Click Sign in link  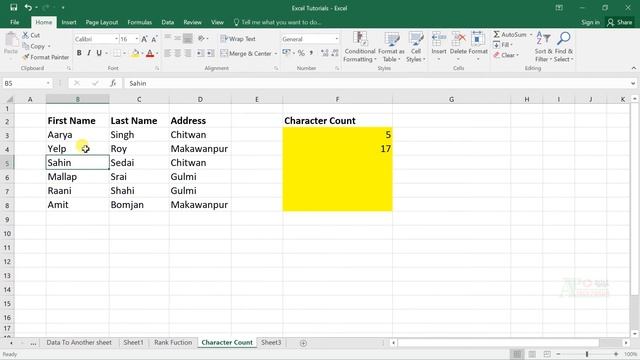pos(590,22)
